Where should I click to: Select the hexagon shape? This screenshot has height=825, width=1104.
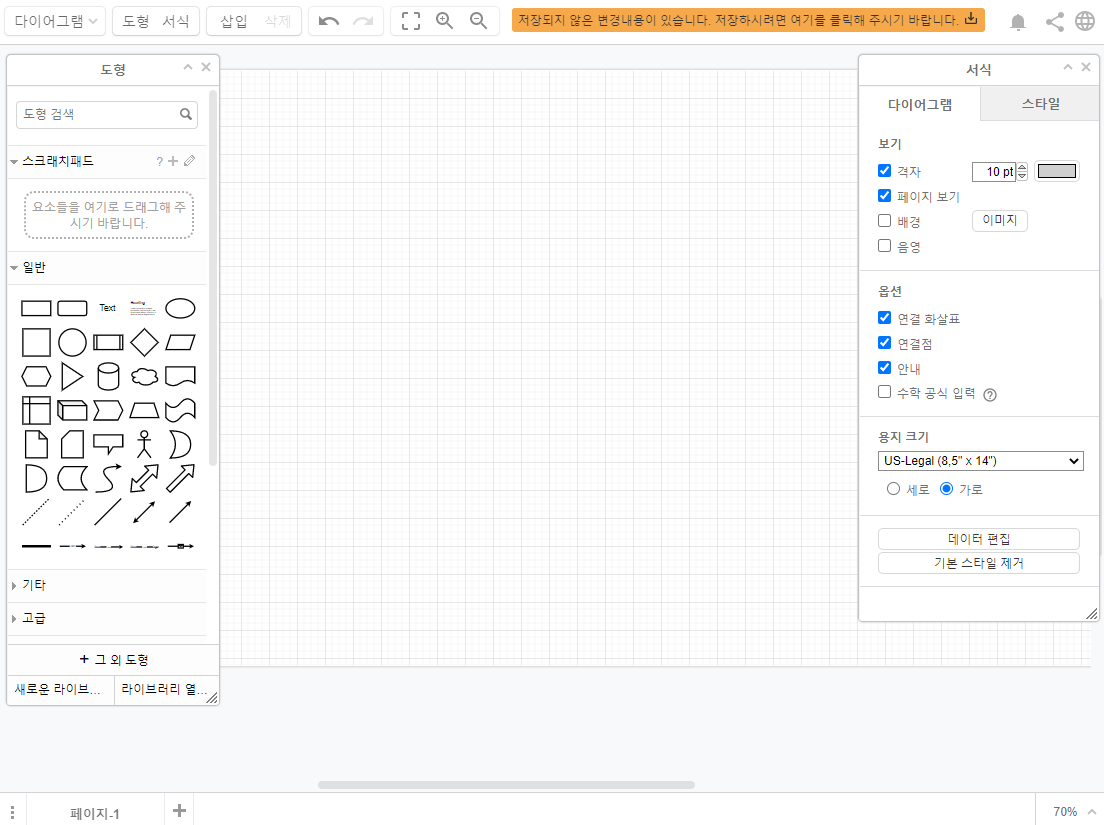(36, 377)
